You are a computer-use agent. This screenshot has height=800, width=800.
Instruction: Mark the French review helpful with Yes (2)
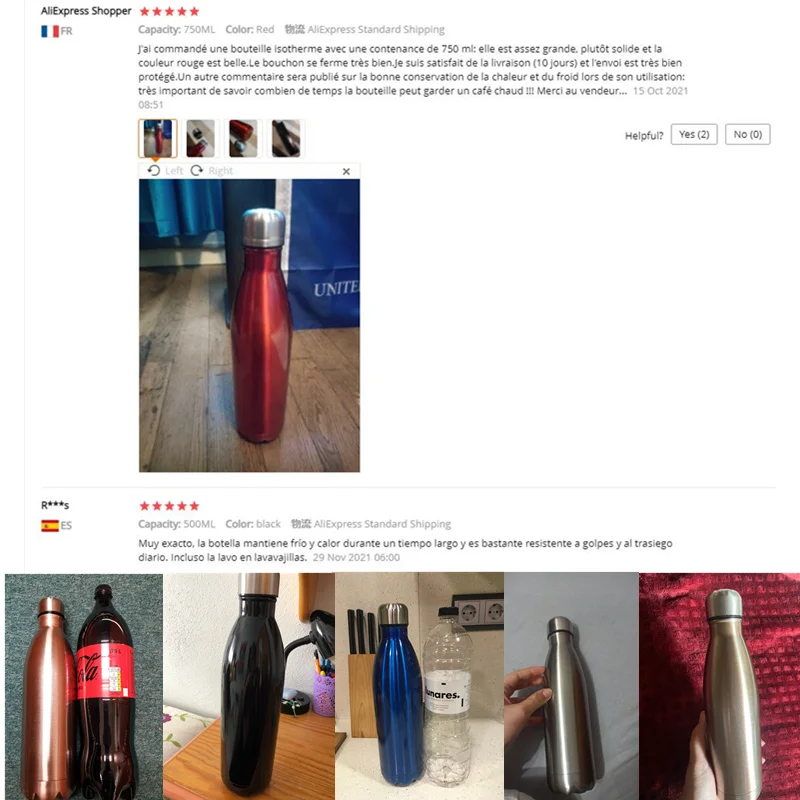pos(694,134)
